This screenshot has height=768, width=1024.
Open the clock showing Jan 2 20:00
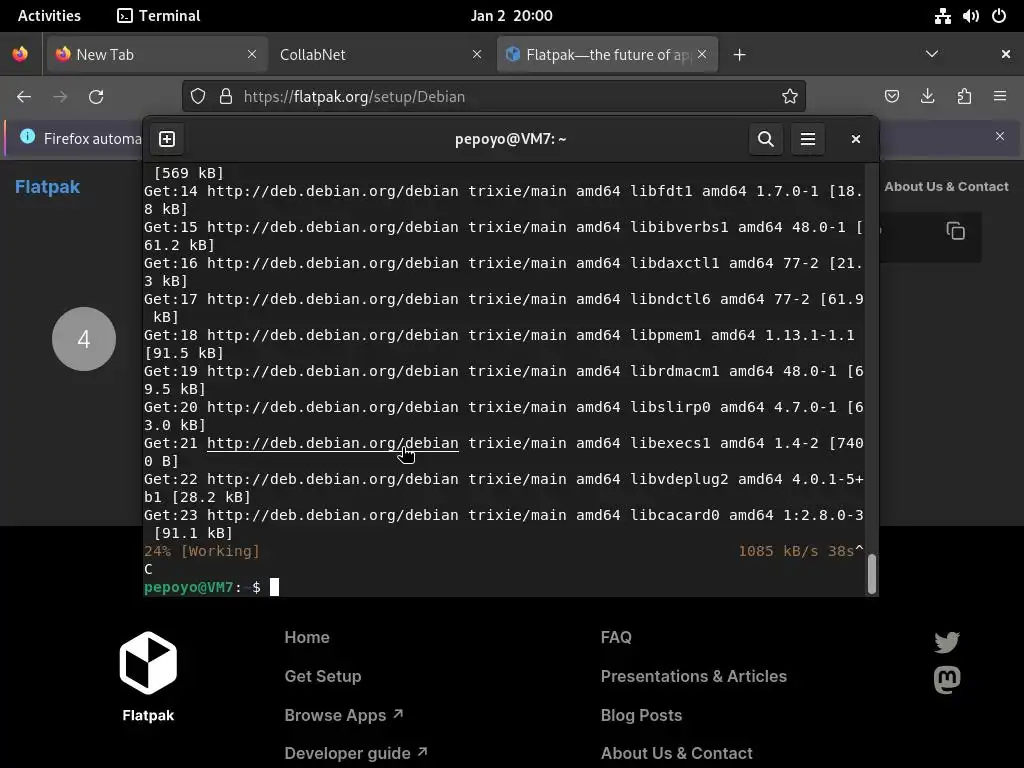(x=511, y=16)
